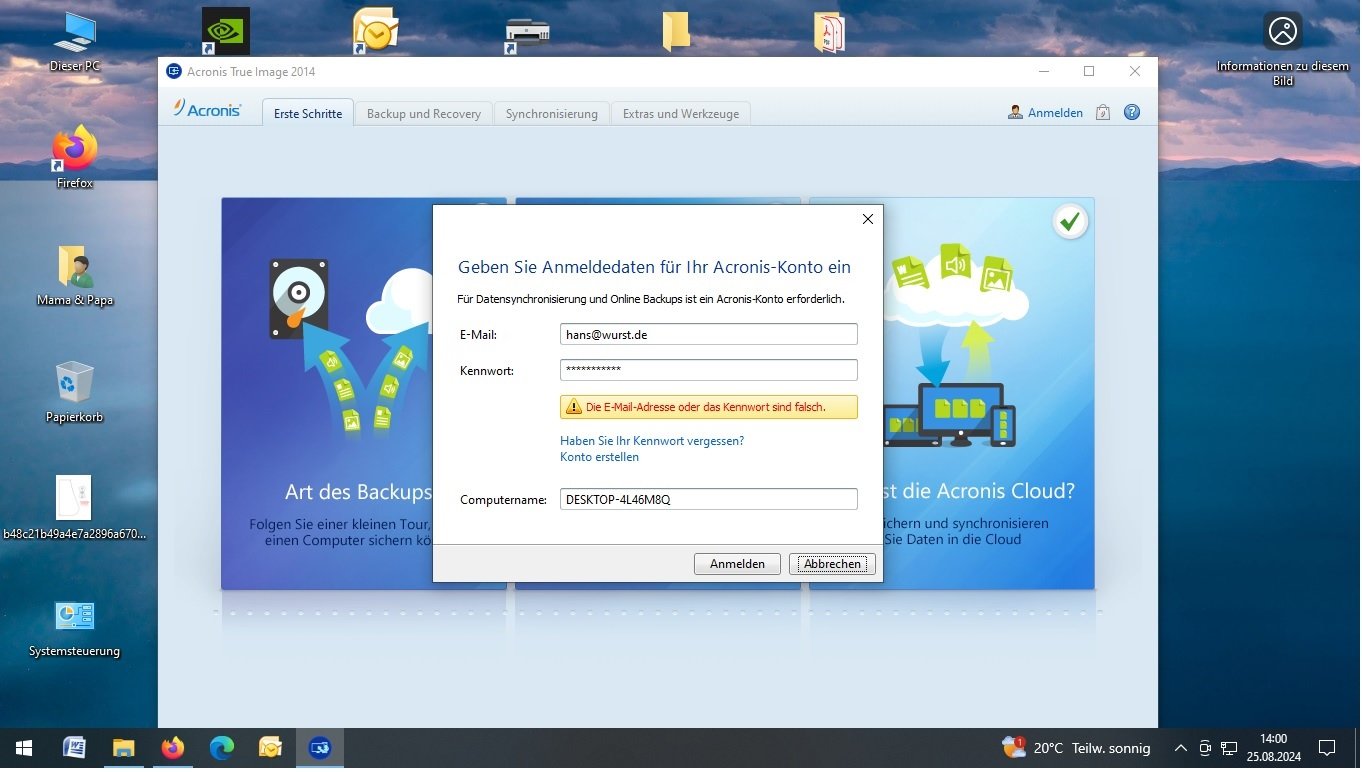
Task: Click the E-Mail: field label
Action: [478, 335]
